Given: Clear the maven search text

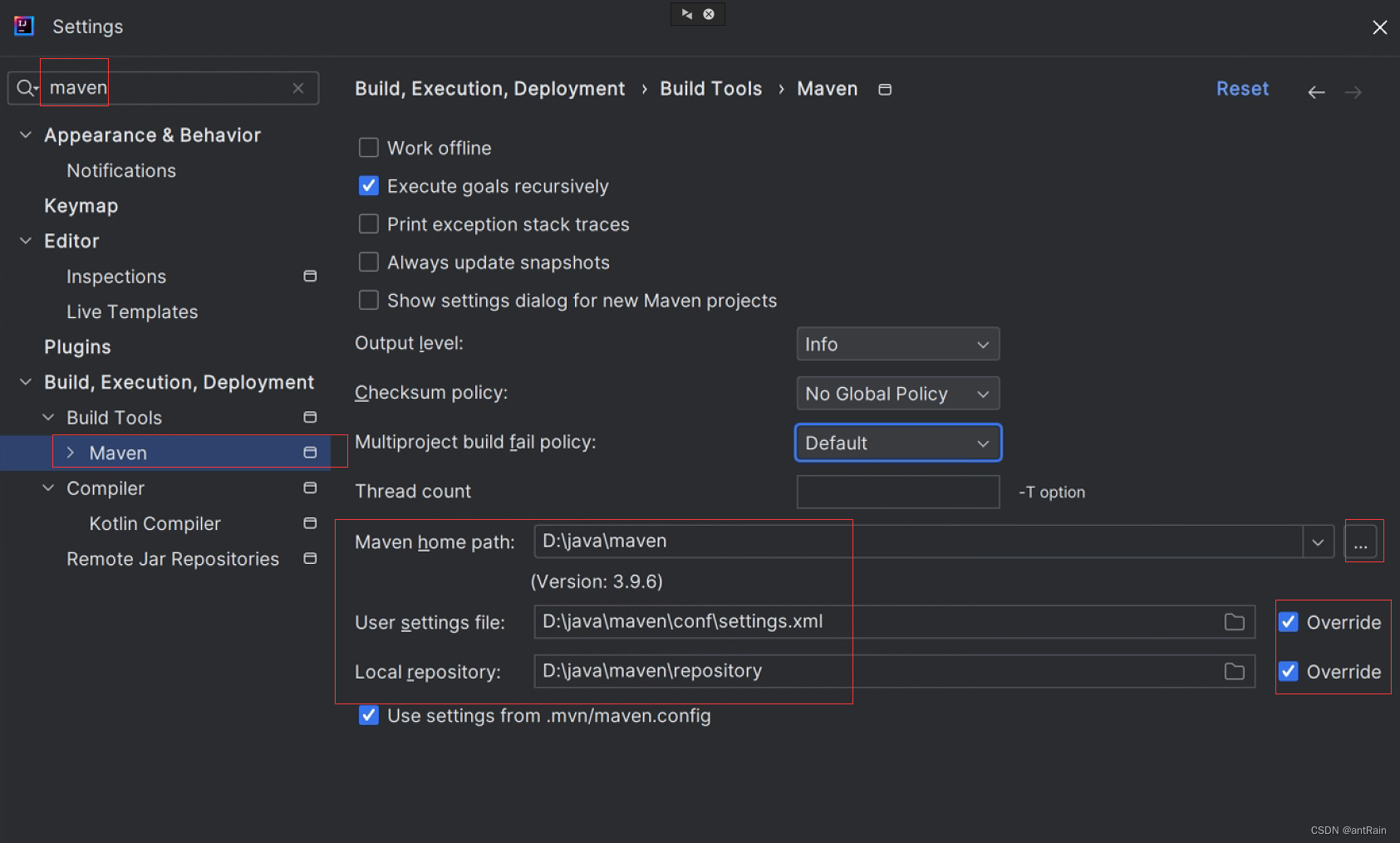Looking at the screenshot, I should point(298,88).
